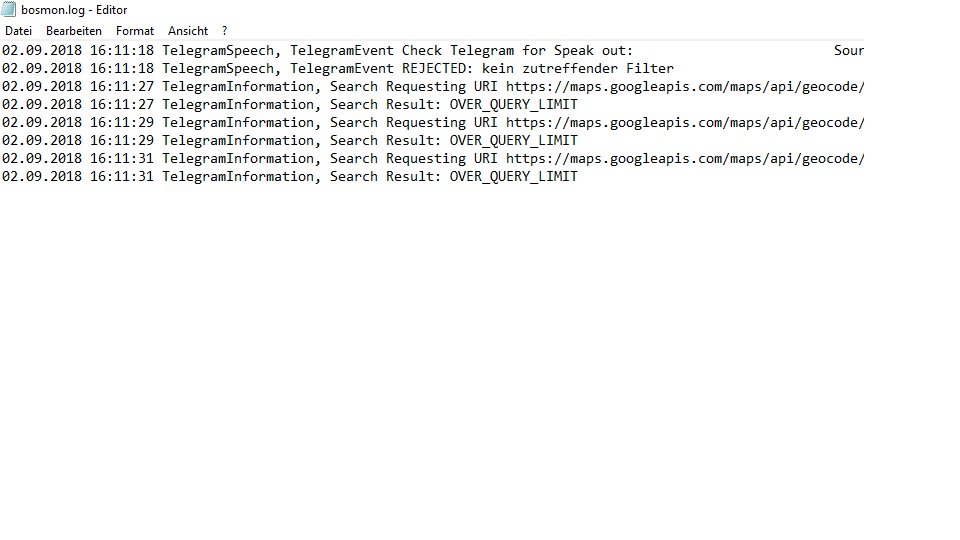Viewport: 960px width, 540px height.
Task: Open the Format menu
Action: [135, 31]
